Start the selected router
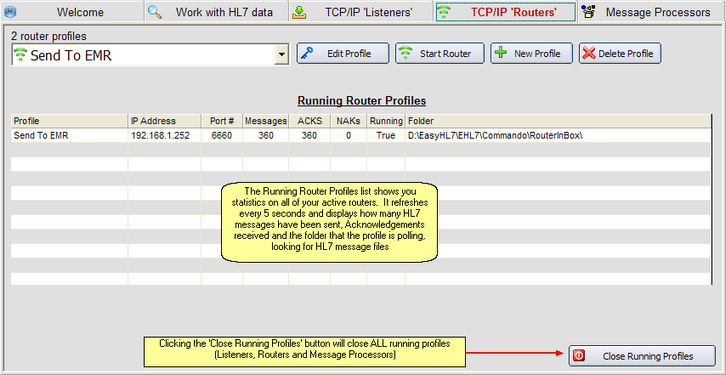The image size is (726, 375). pyautogui.click(x=440, y=53)
